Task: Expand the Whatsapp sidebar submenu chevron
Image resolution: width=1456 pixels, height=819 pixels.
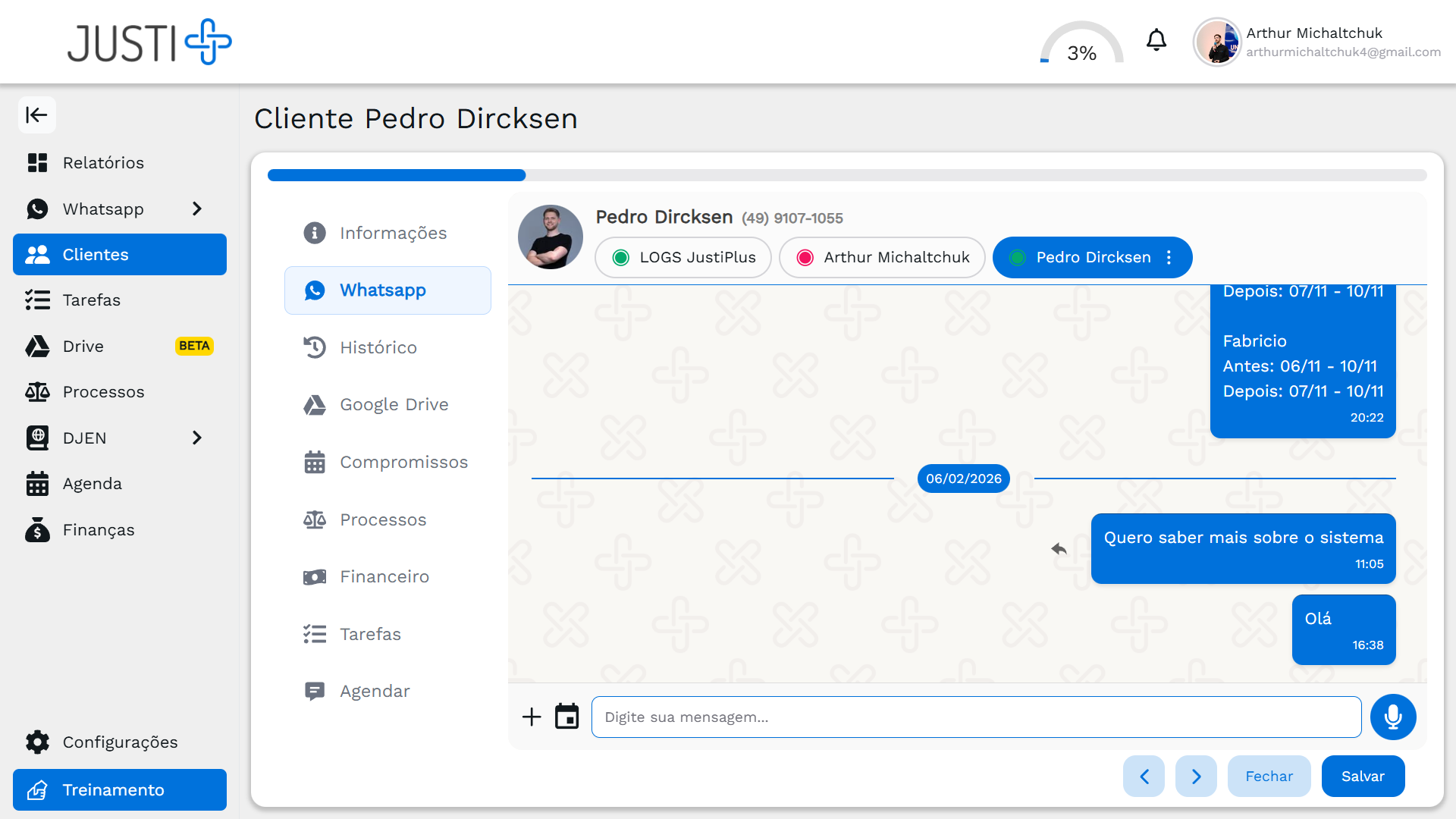Action: tap(197, 209)
